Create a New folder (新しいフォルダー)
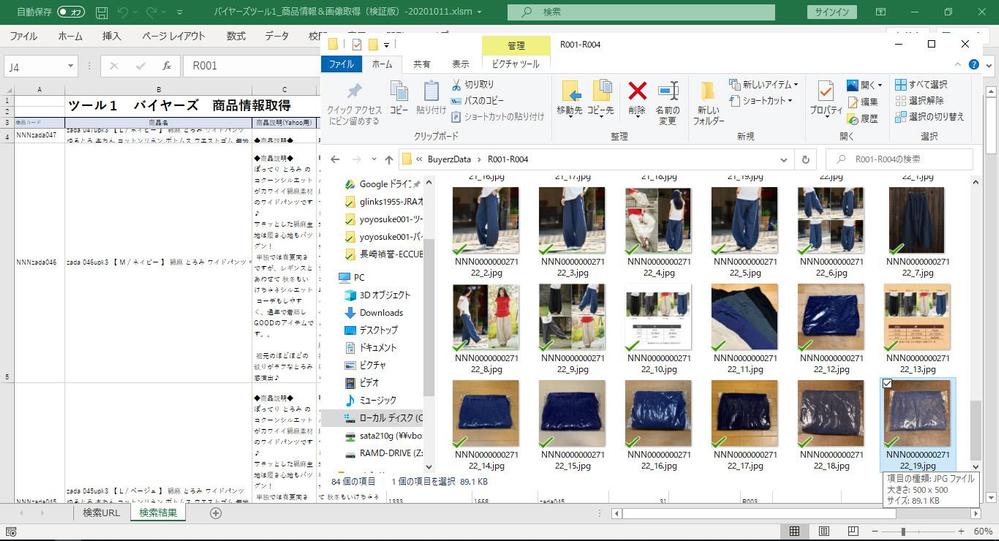Image resolution: width=999 pixels, height=541 pixels. 708,103
